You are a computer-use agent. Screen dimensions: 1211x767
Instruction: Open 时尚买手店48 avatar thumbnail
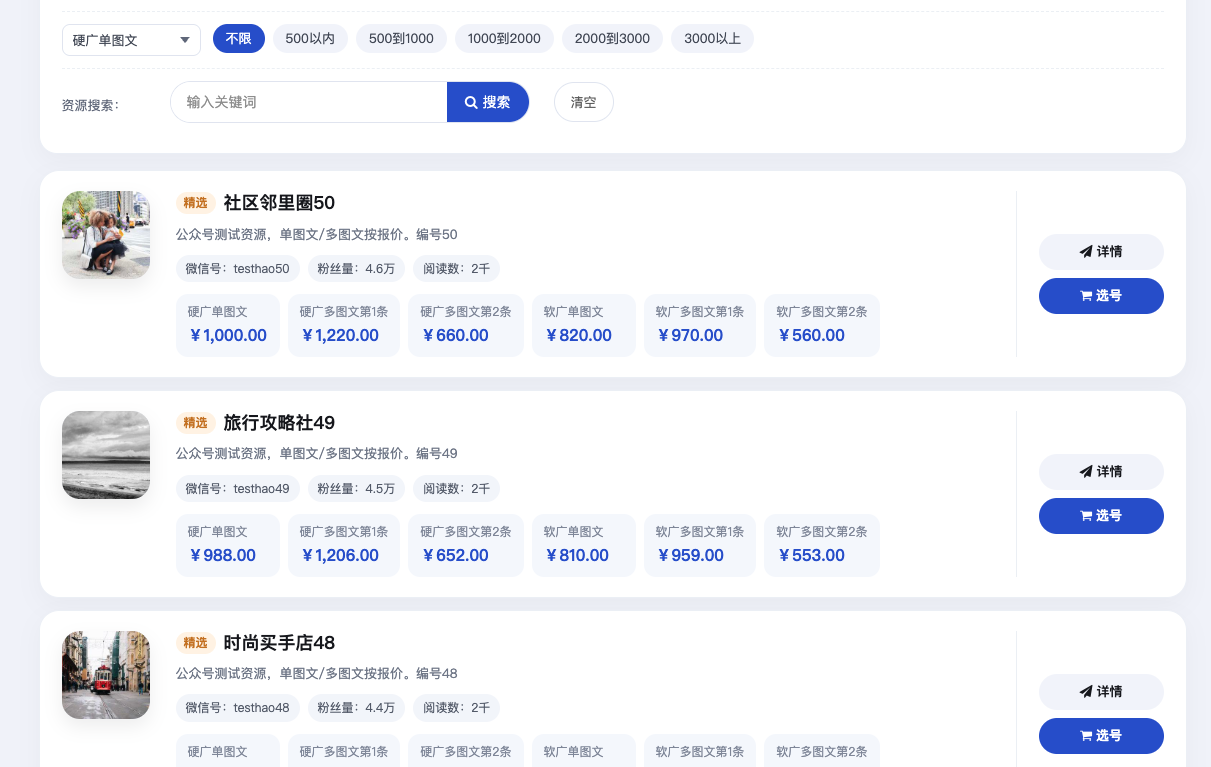click(x=106, y=675)
